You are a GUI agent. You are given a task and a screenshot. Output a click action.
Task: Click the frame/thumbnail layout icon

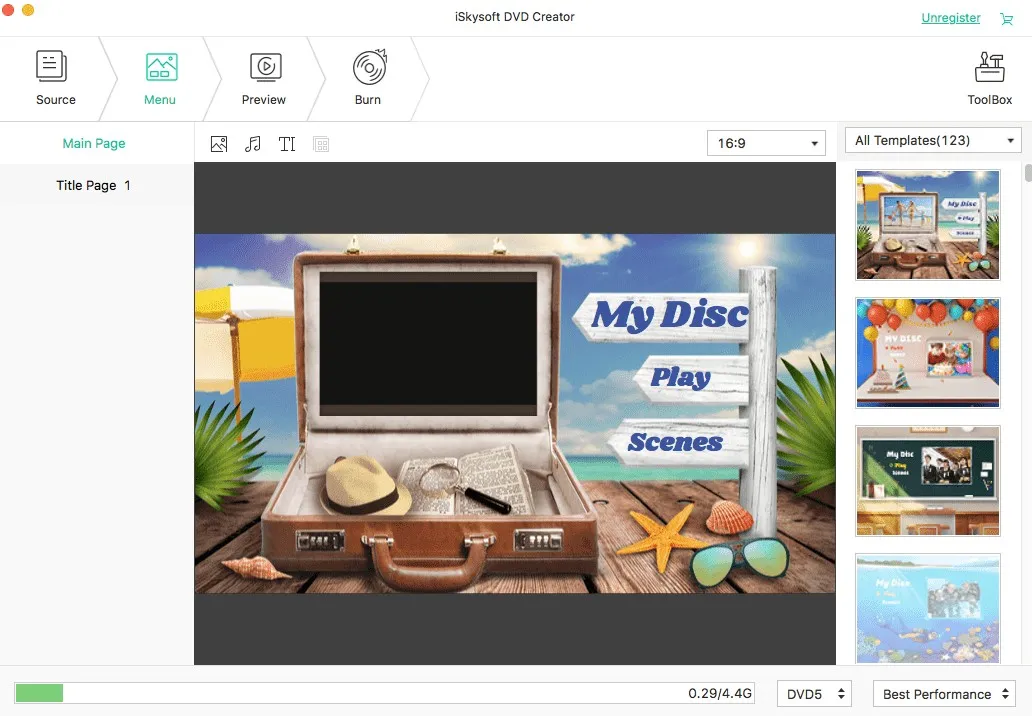(321, 143)
